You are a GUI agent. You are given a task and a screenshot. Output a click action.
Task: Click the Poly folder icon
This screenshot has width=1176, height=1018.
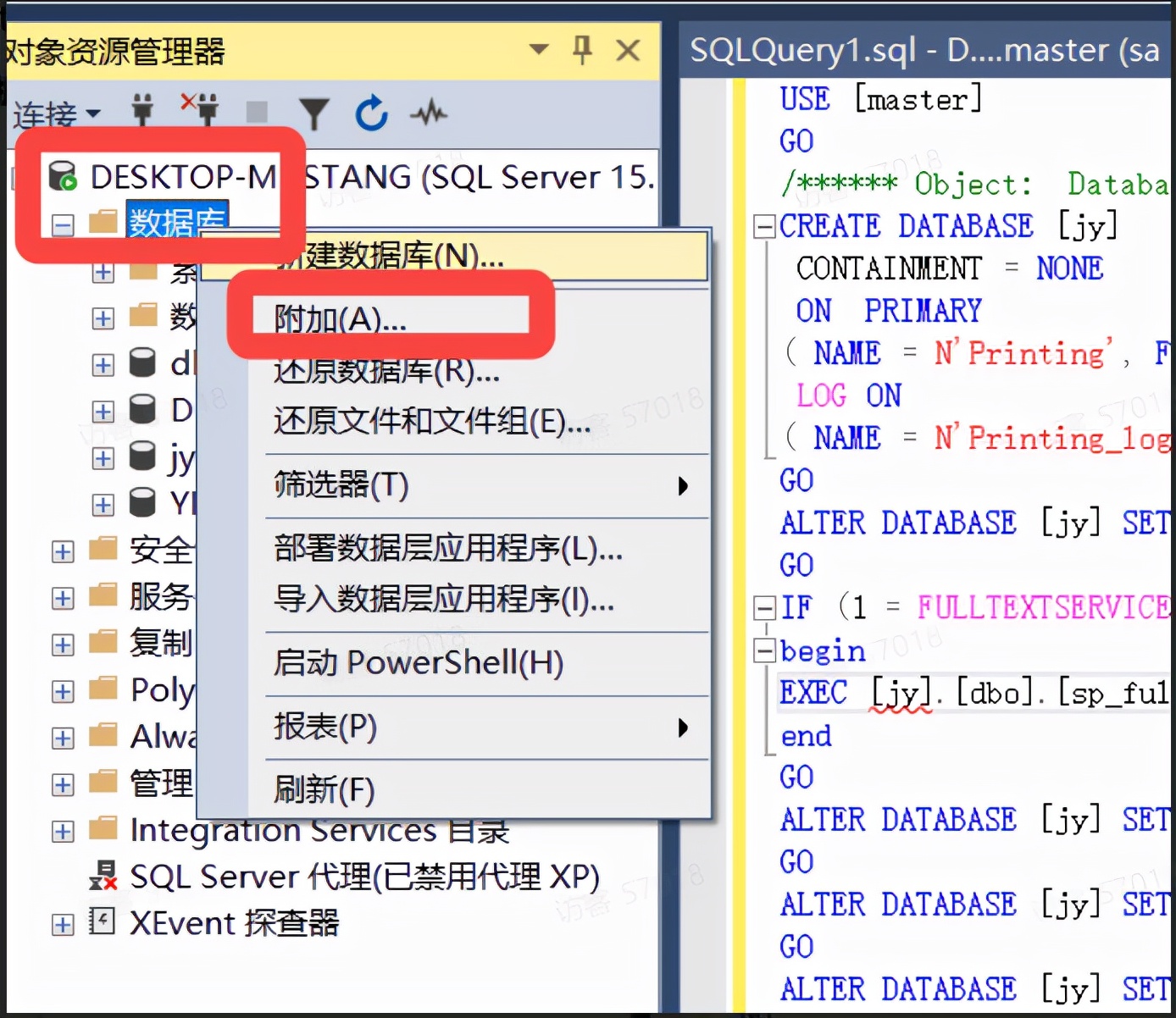click(x=103, y=689)
